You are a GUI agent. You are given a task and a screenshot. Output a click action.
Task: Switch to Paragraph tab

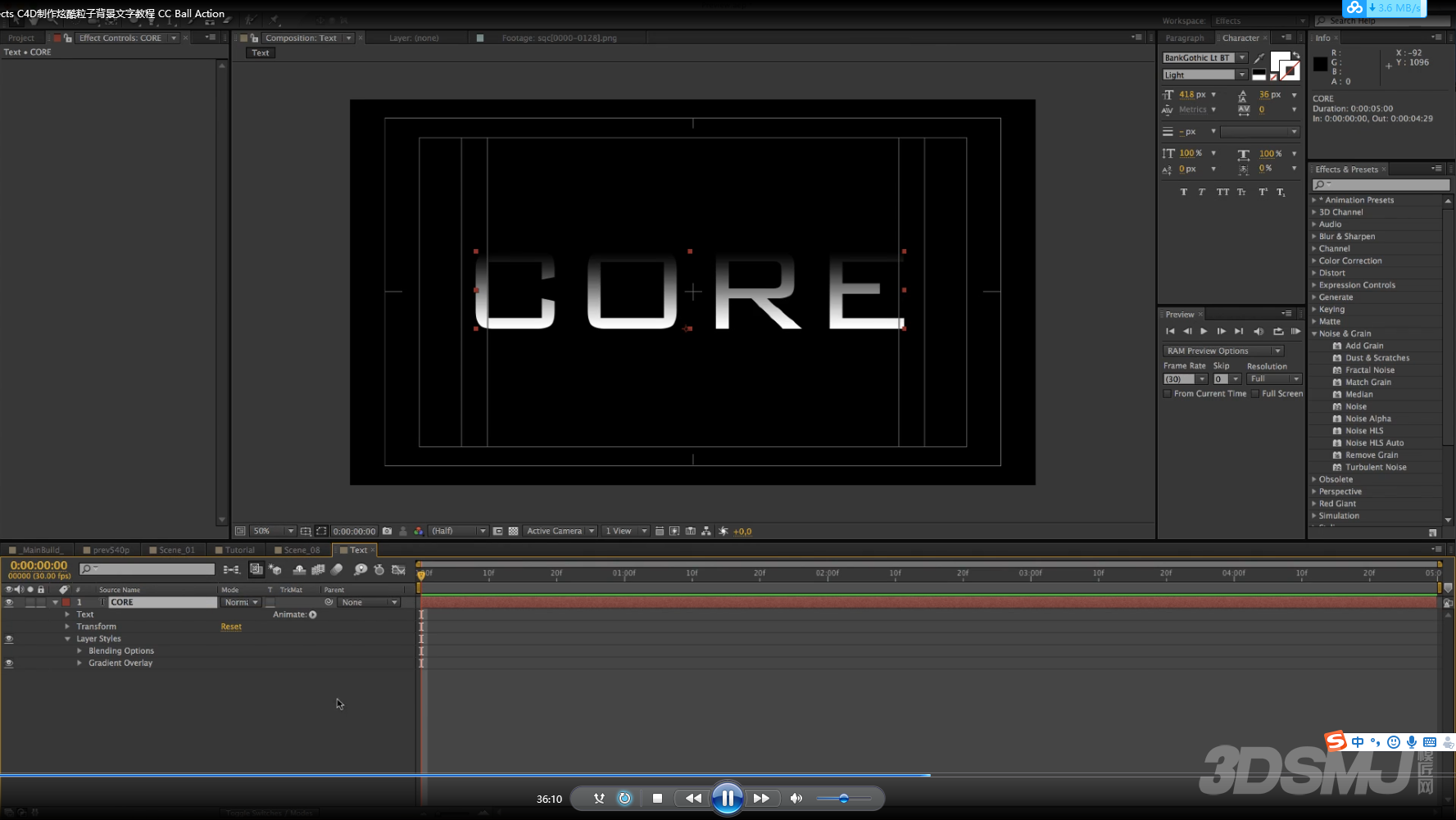point(1185,38)
